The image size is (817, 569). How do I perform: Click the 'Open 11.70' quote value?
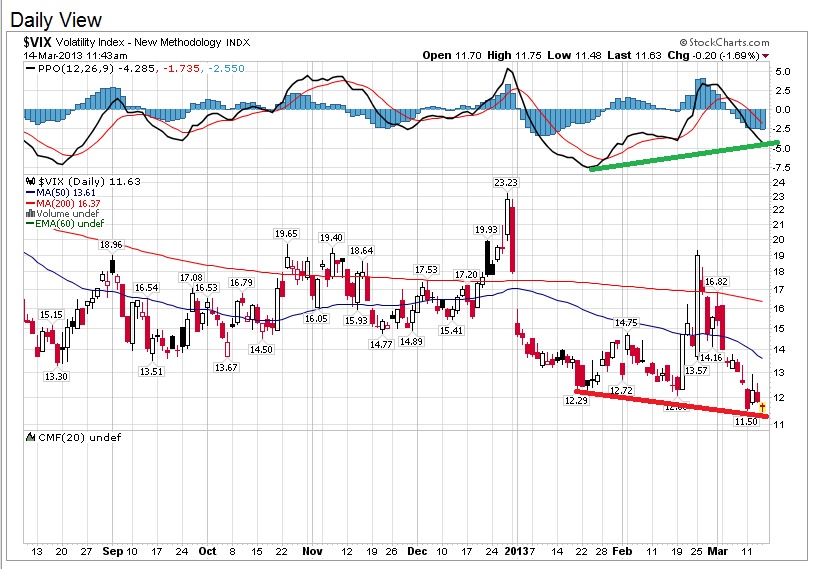452,55
